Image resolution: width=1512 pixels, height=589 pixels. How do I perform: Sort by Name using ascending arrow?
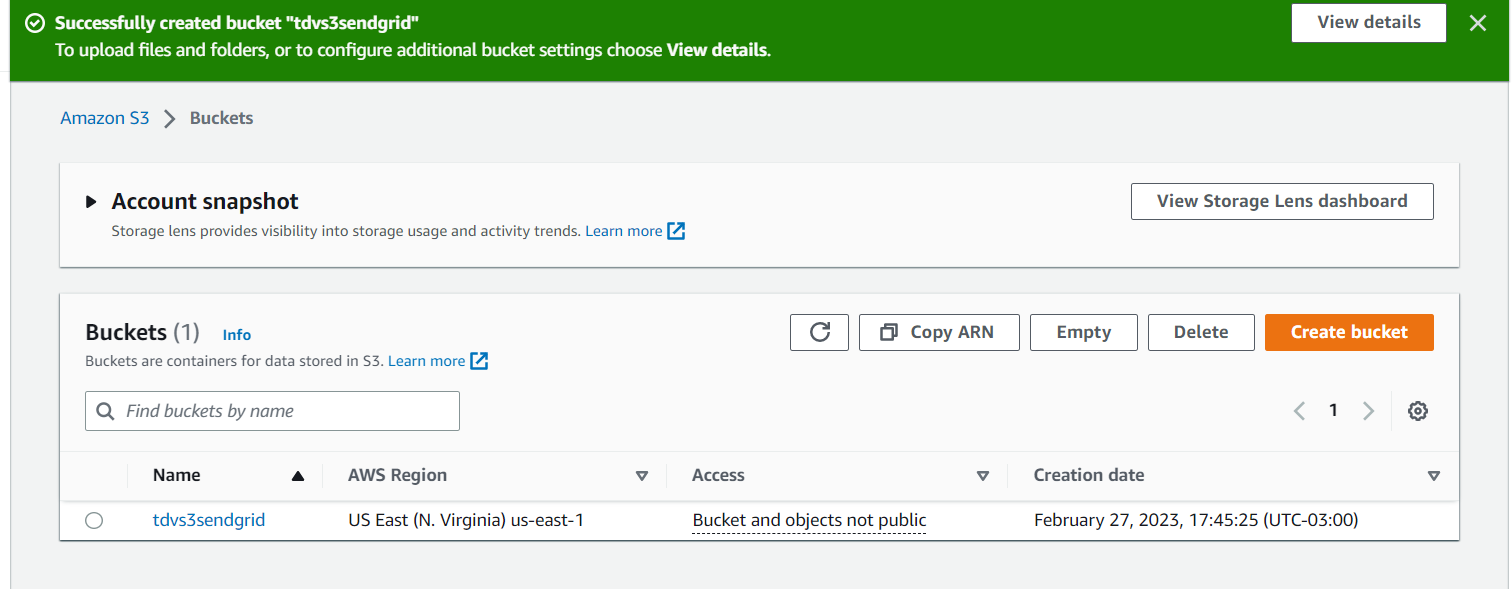coord(297,476)
